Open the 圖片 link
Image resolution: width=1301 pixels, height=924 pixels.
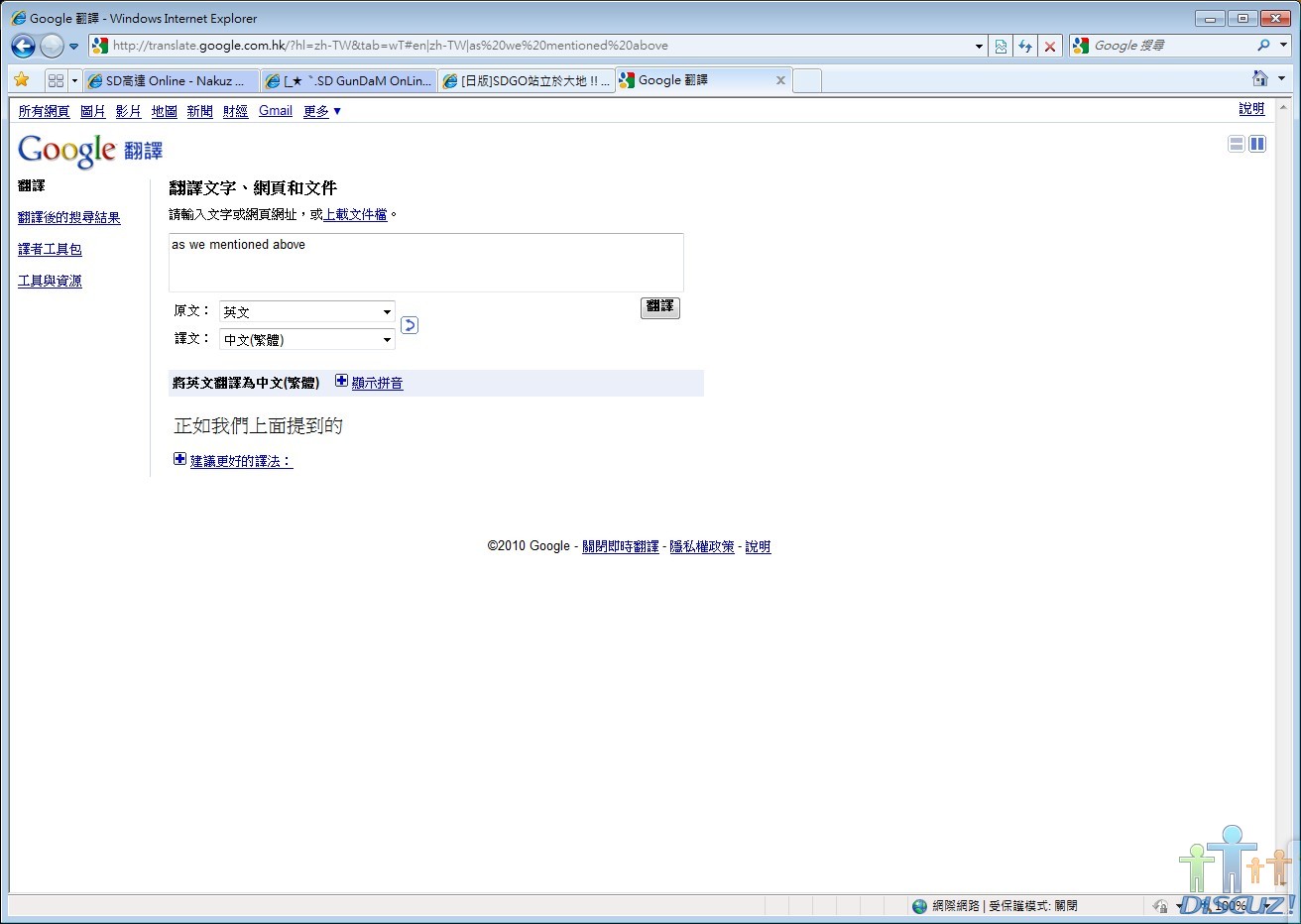tap(93, 111)
